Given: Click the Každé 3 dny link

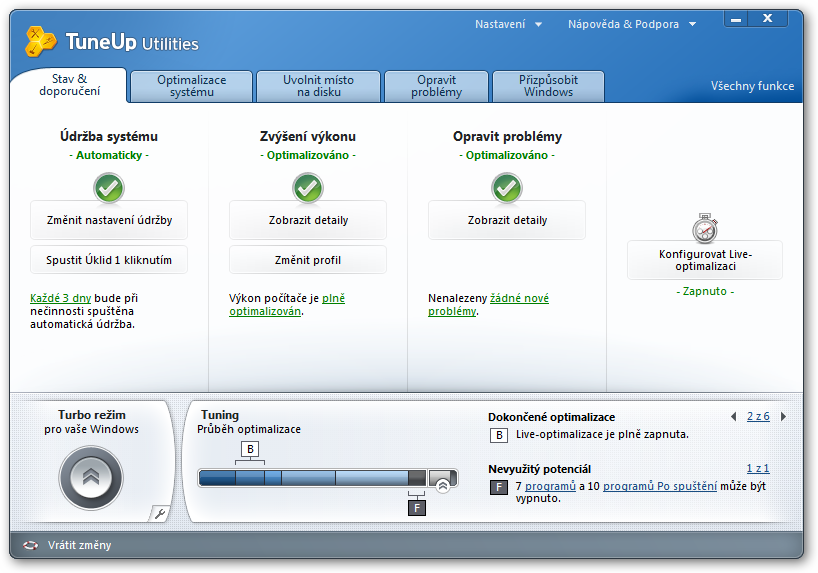Looking at the screenshot, I should tap(61, 298).
